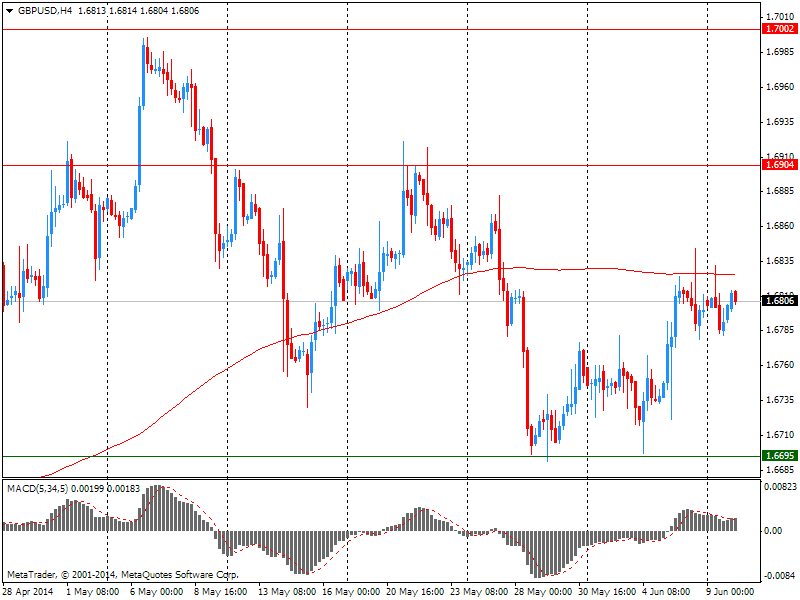This screenshot has width=800, height=600.
Task: Click the 28 Apr 2014 date label
Action: [28, 592]
